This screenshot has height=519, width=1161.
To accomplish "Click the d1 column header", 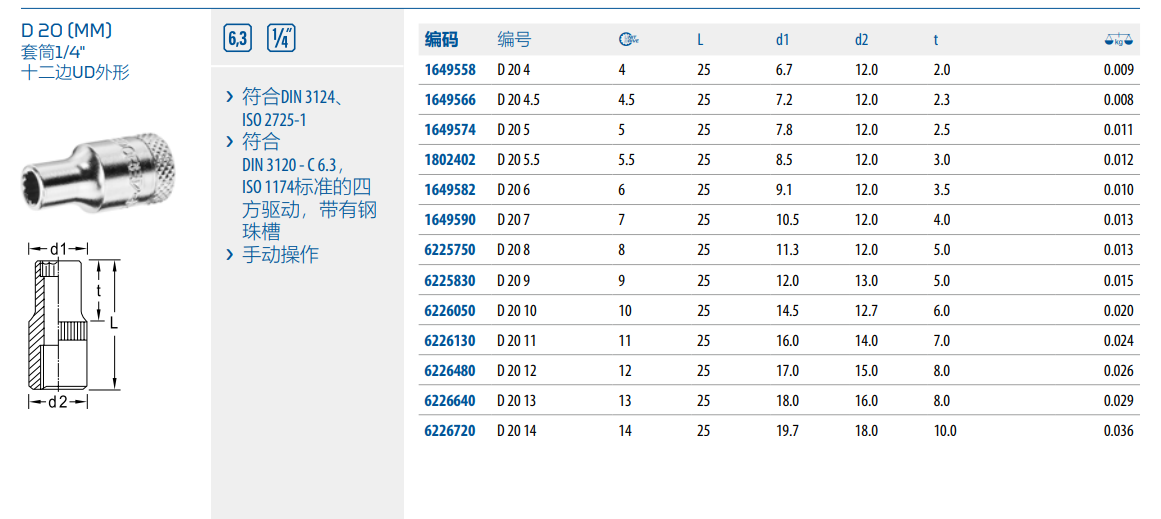I will 783,40.
